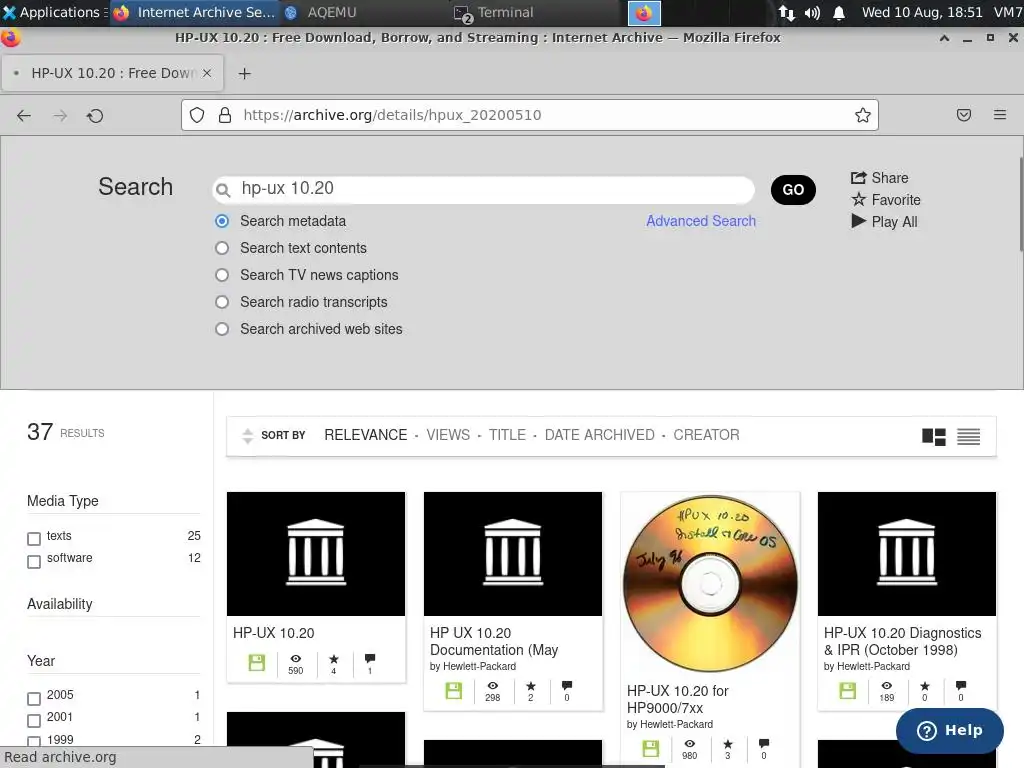The height and width of the screenshot is (768, 1024).
Task: Open the Advanced Search link
Action: tap(701, 221)
